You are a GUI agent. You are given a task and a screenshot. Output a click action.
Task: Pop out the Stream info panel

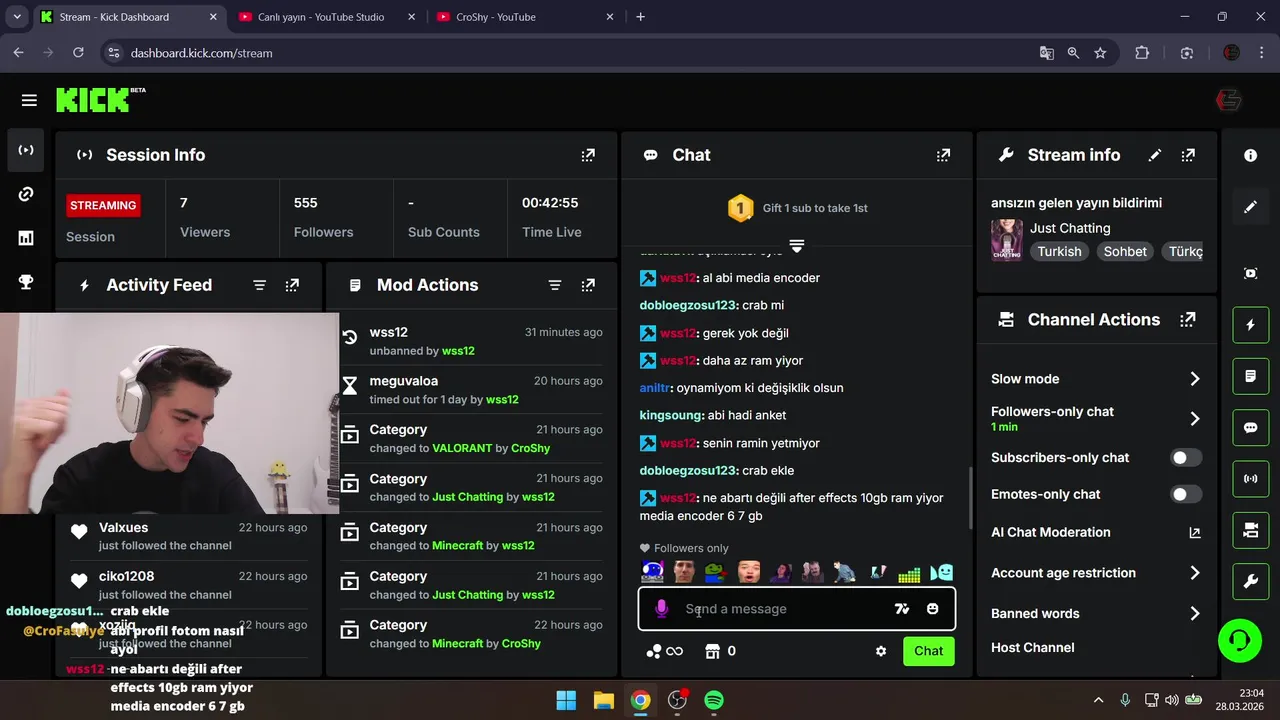tap(1188, 155)
